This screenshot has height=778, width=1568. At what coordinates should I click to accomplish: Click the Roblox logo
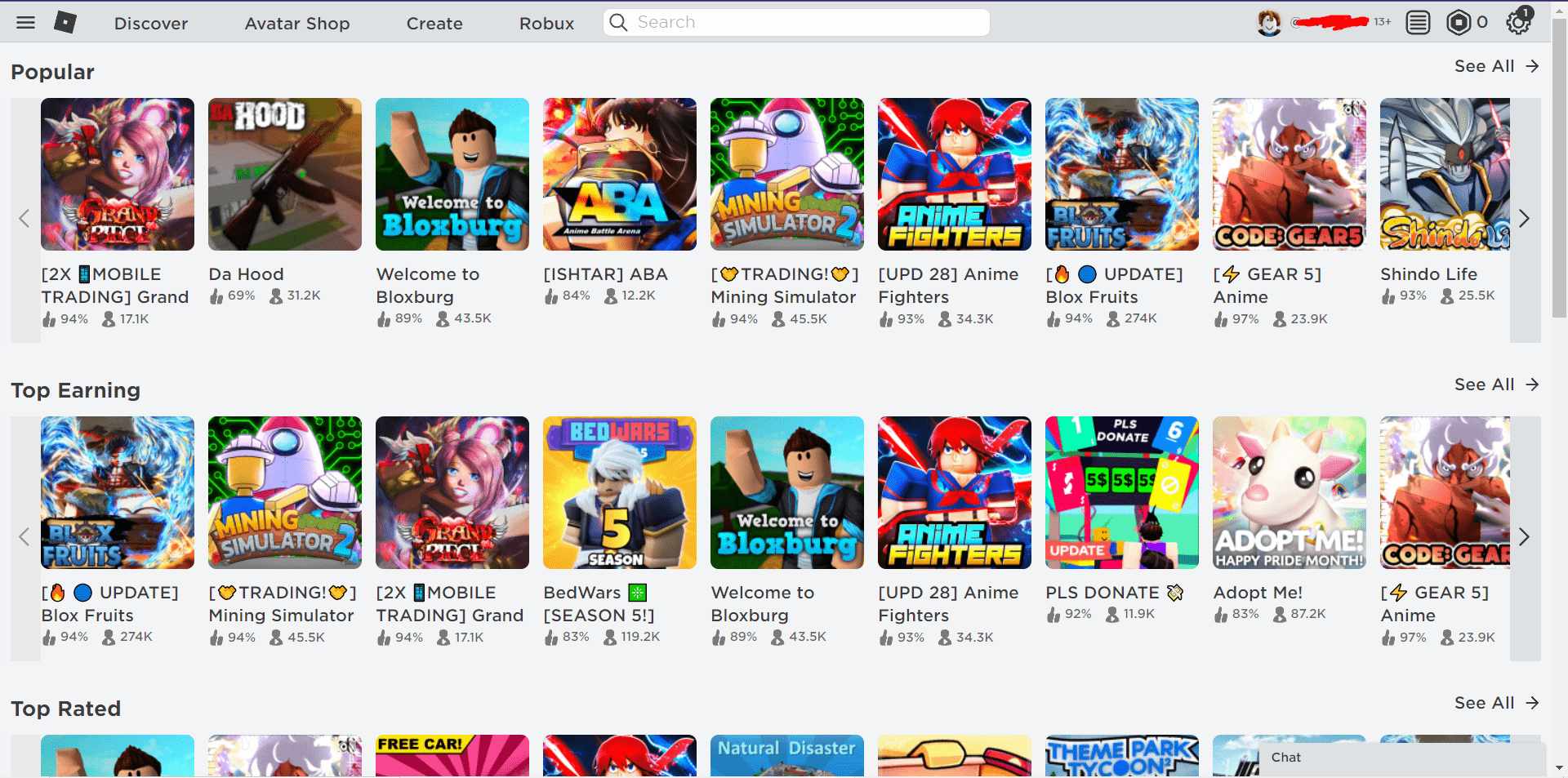point(65,22)
